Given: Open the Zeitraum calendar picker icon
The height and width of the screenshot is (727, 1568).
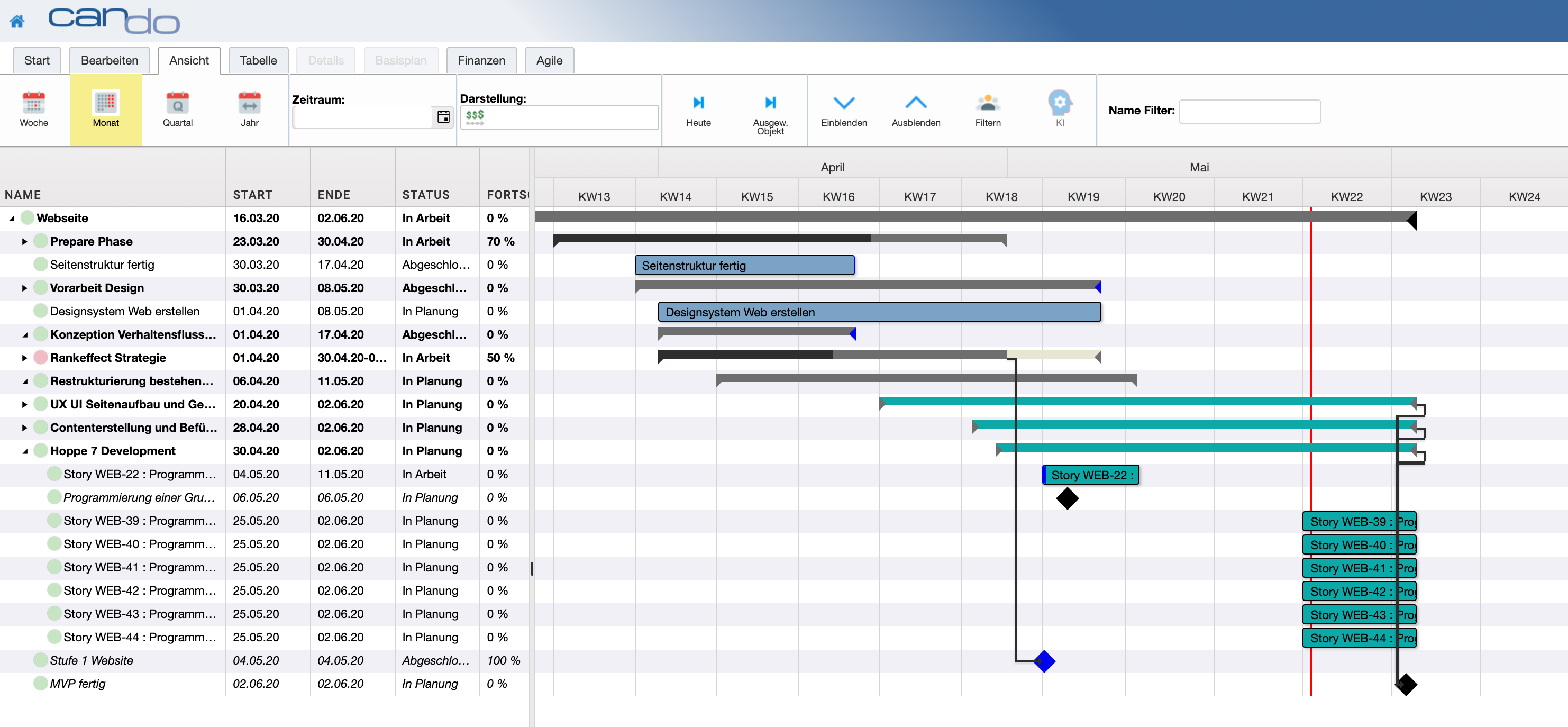Looking at the screenshot, I should pos(444,116).
